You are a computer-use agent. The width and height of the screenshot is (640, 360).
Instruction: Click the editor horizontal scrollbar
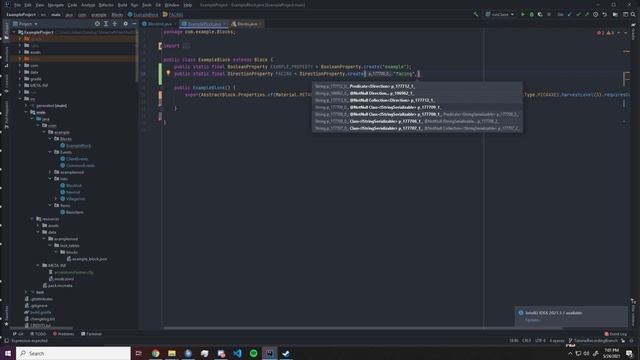click(362, 327)
